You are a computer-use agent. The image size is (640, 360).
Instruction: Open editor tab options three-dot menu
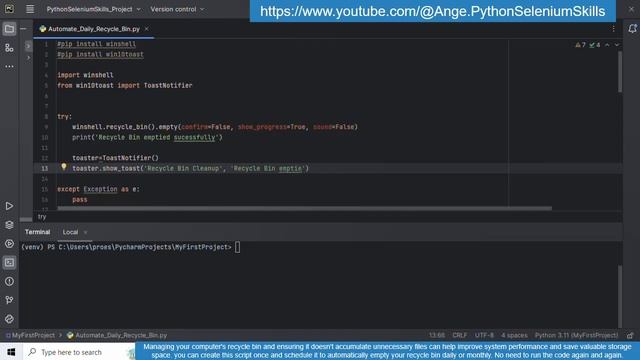pos(613,29)
